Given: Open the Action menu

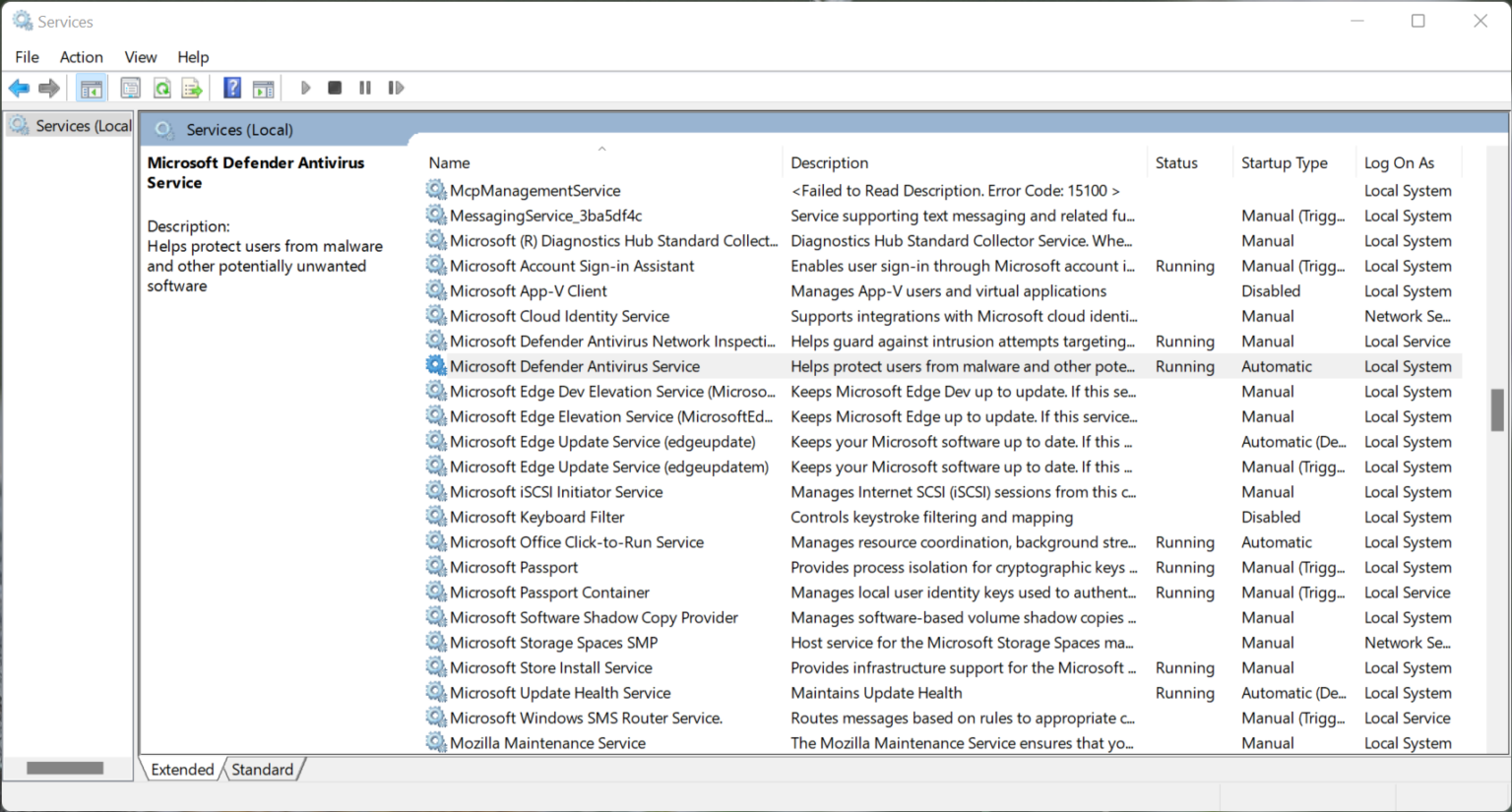Looking at the screenshot, I should (x=81, y=57).
